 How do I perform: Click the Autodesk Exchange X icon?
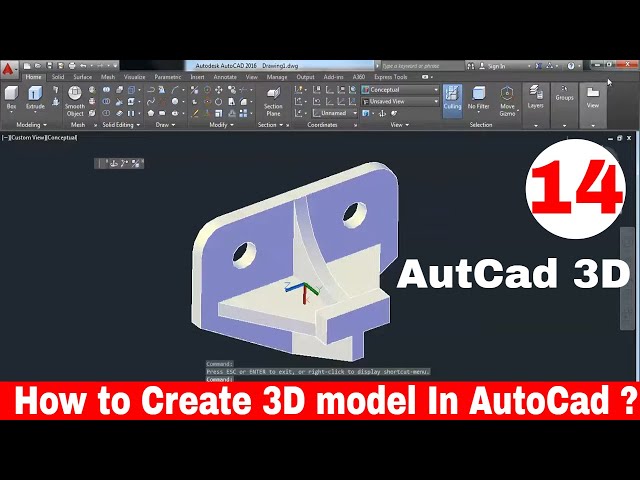539,66
